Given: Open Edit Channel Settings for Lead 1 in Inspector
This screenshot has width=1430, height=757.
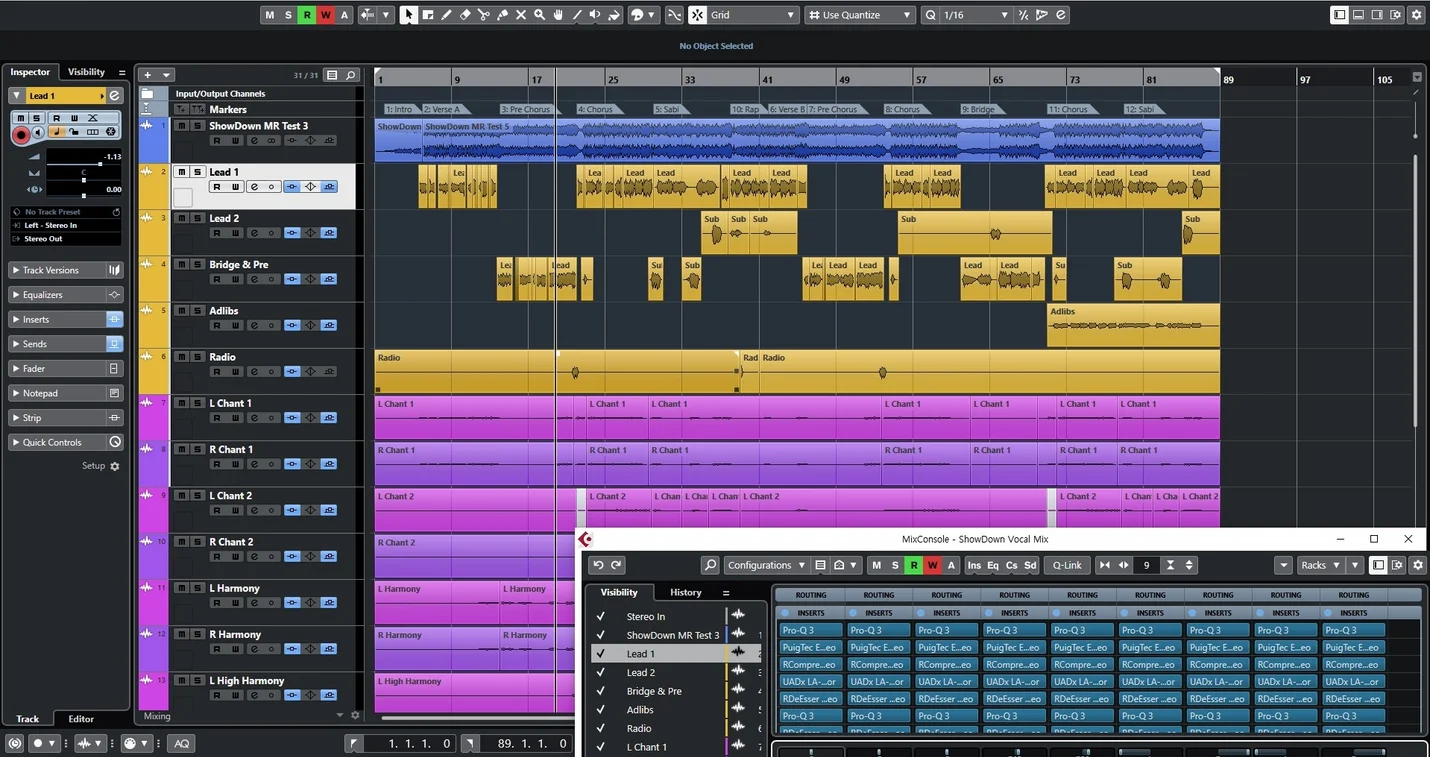Looking at the screenshot, I should 115,96.
